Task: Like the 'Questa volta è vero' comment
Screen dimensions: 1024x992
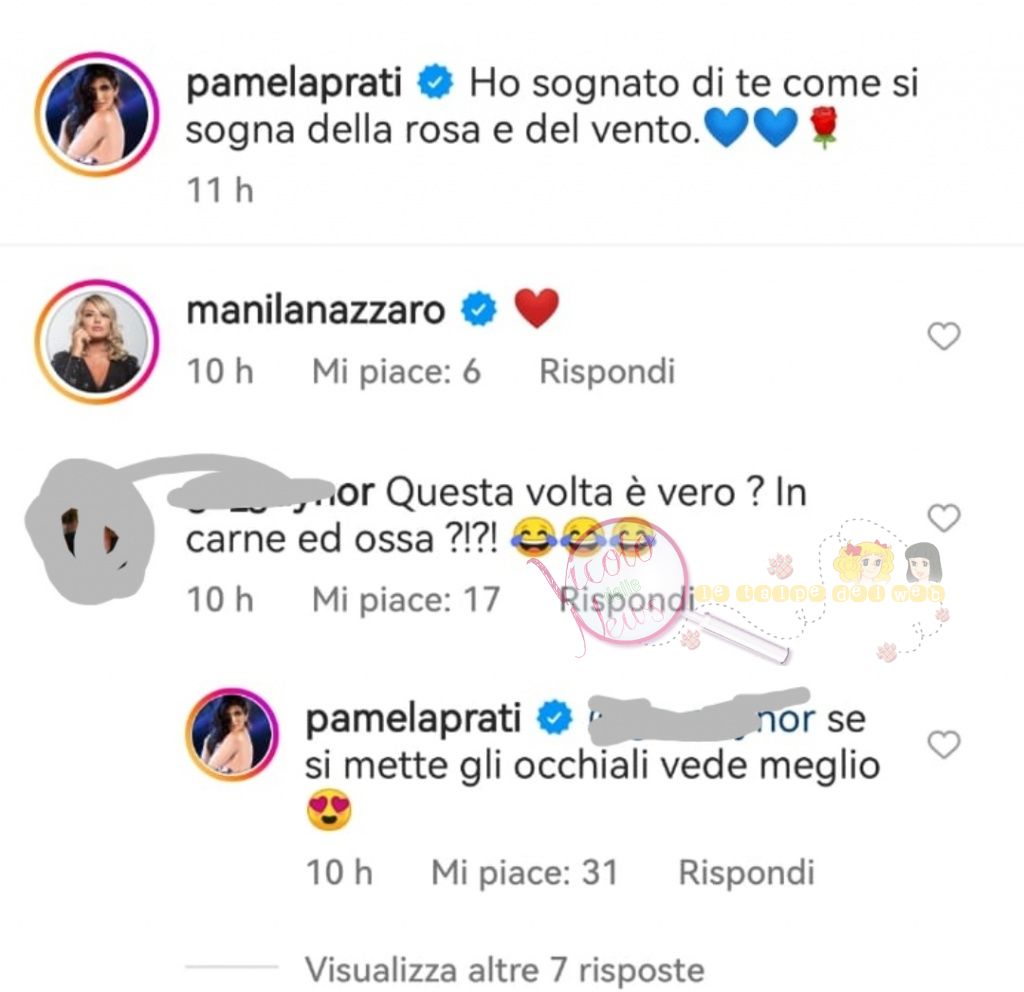Action: 944,518
